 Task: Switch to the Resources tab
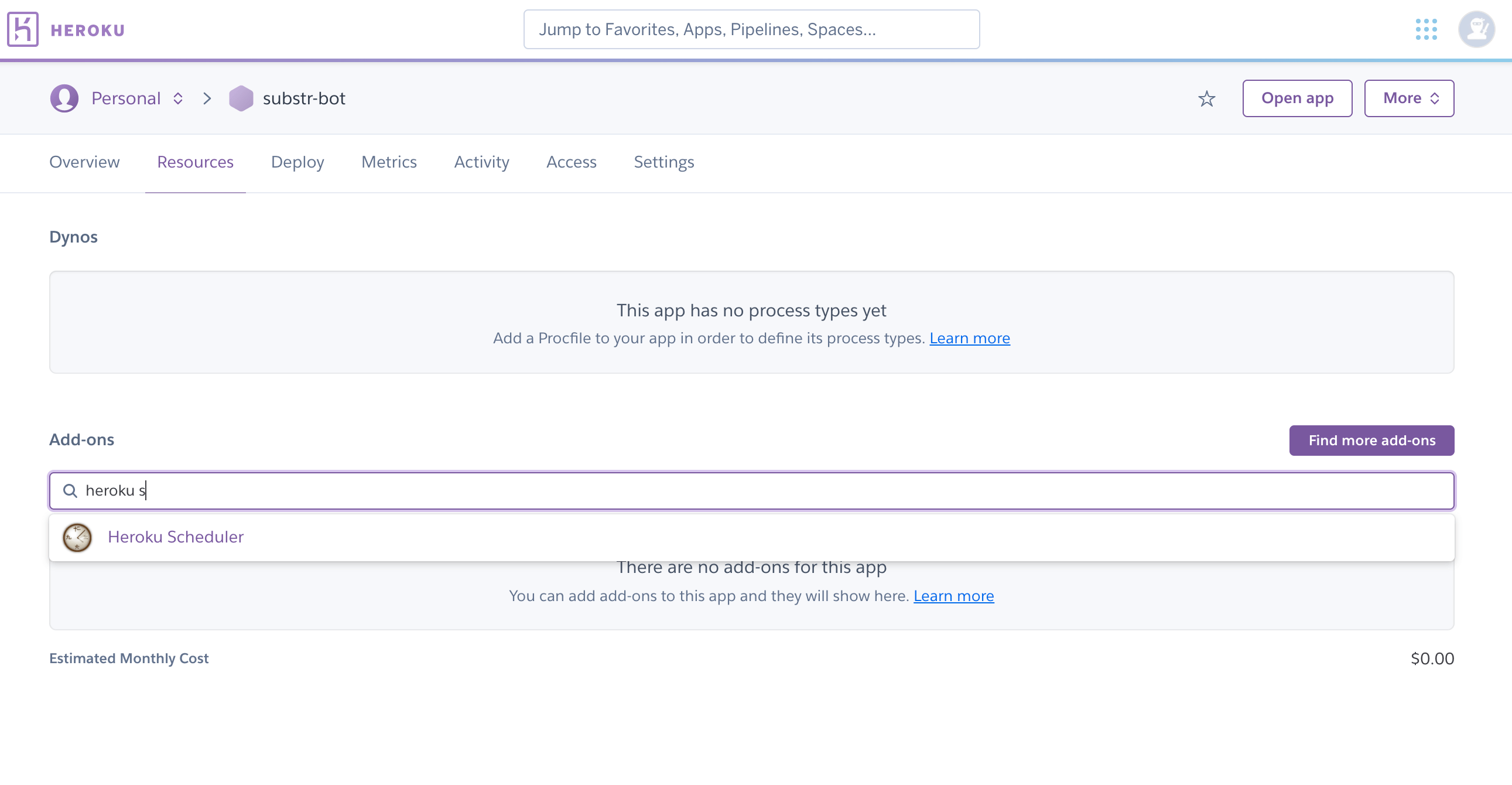coord(196,162)
